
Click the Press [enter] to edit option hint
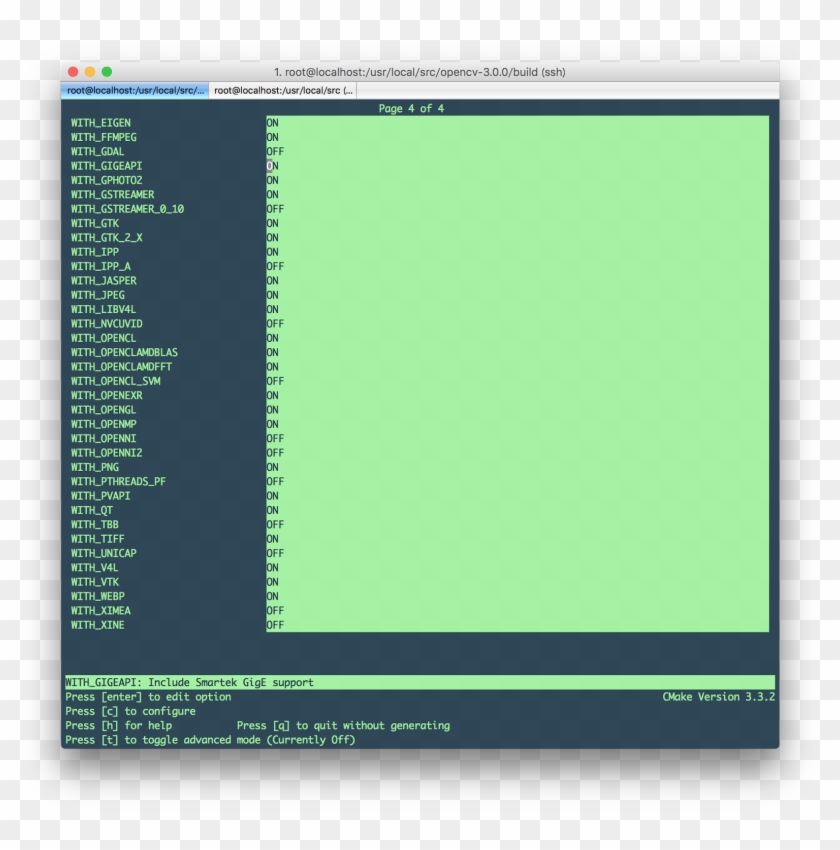[x=148, y=697]
